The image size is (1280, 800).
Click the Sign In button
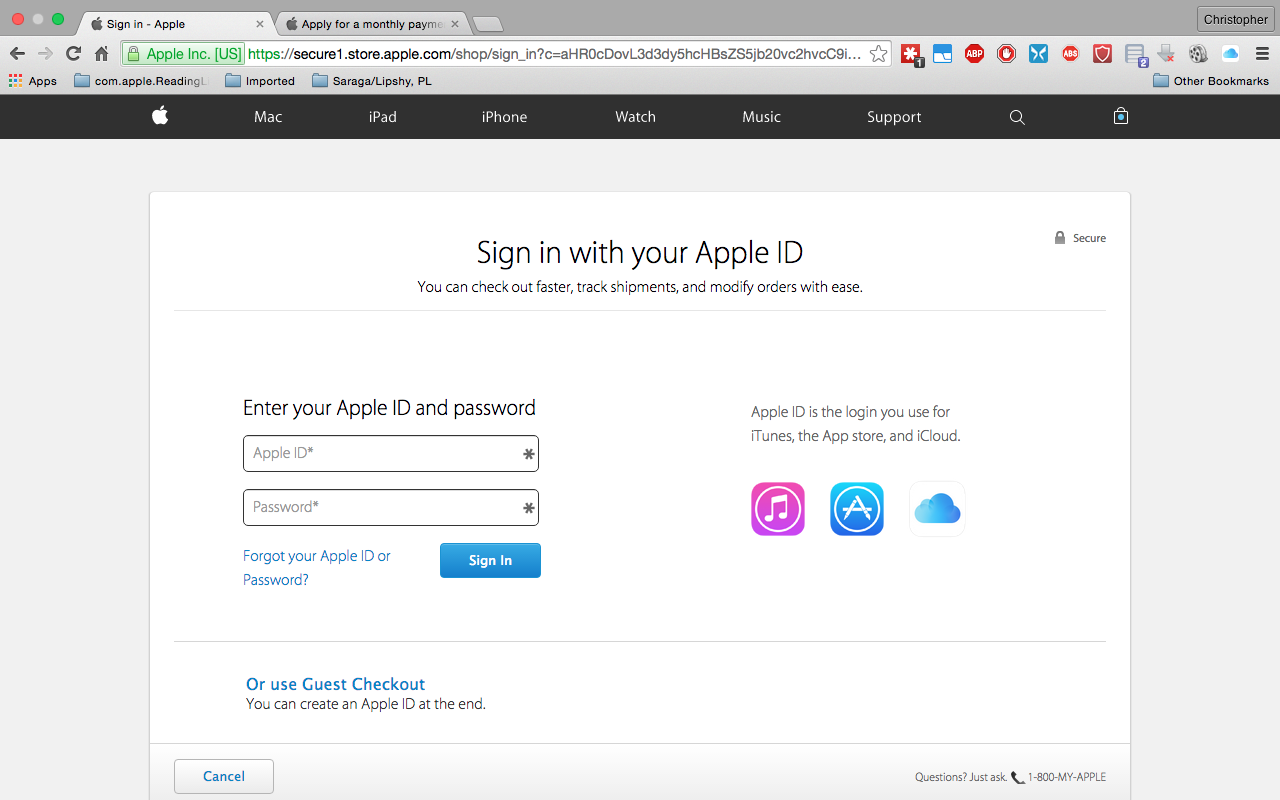[490, 560]
